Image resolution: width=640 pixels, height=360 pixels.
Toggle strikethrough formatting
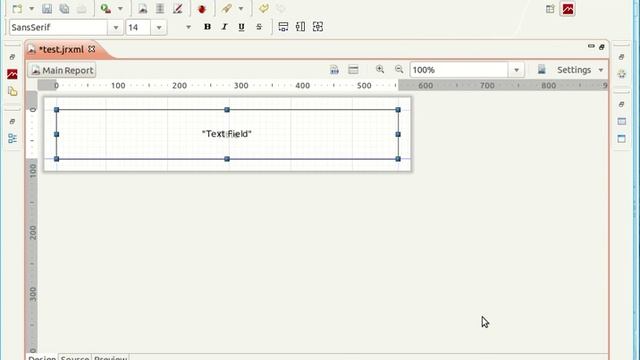pyautogui.click(x=259, y=27)
